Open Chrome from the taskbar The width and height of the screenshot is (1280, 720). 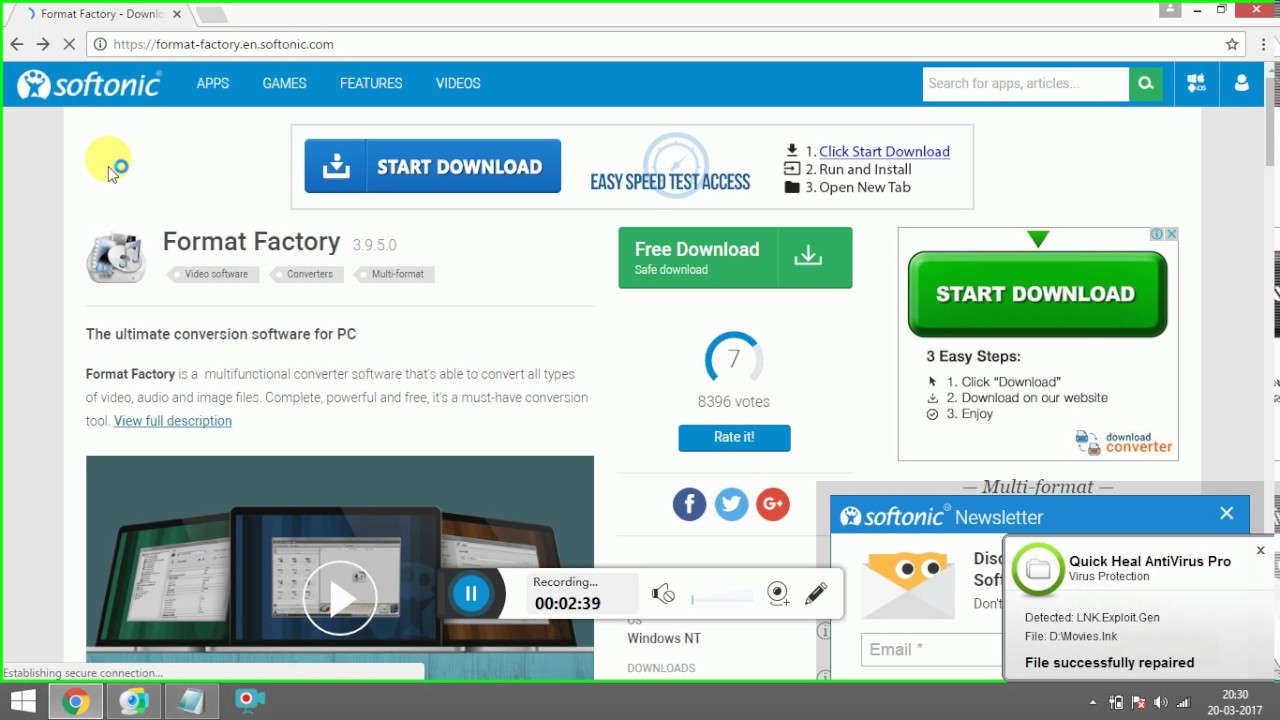point(74,701)
